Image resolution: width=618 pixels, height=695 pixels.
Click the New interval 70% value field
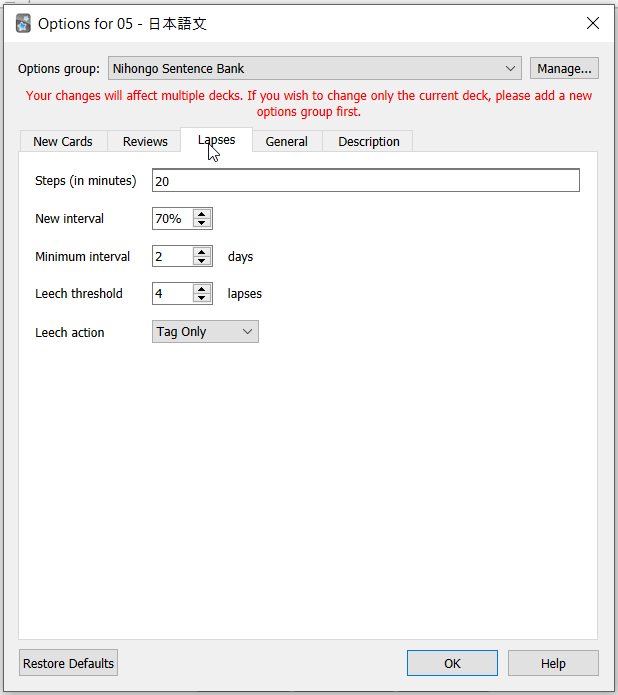click(173, 219)
